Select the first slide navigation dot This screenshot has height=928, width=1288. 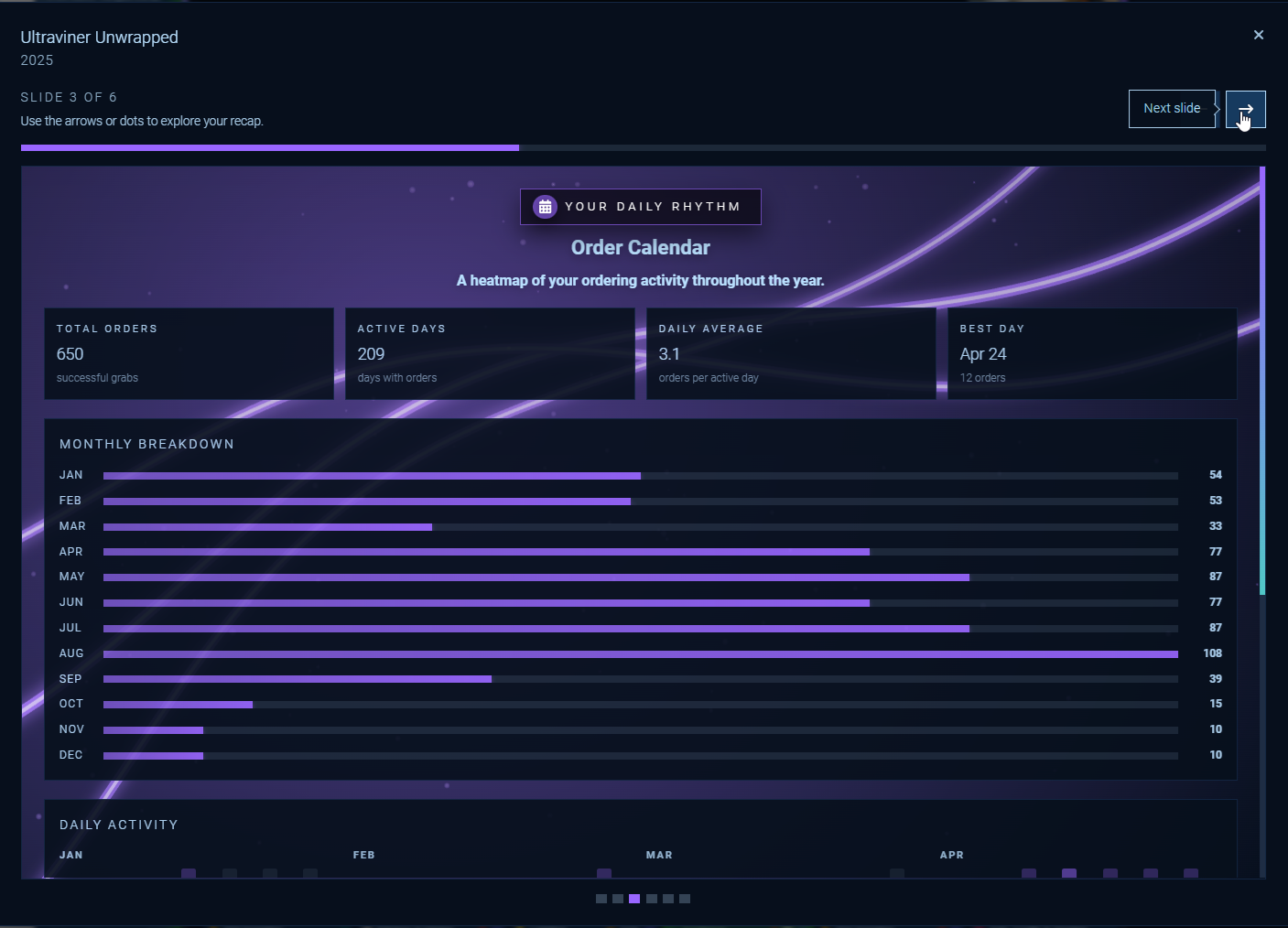(601, 899)
